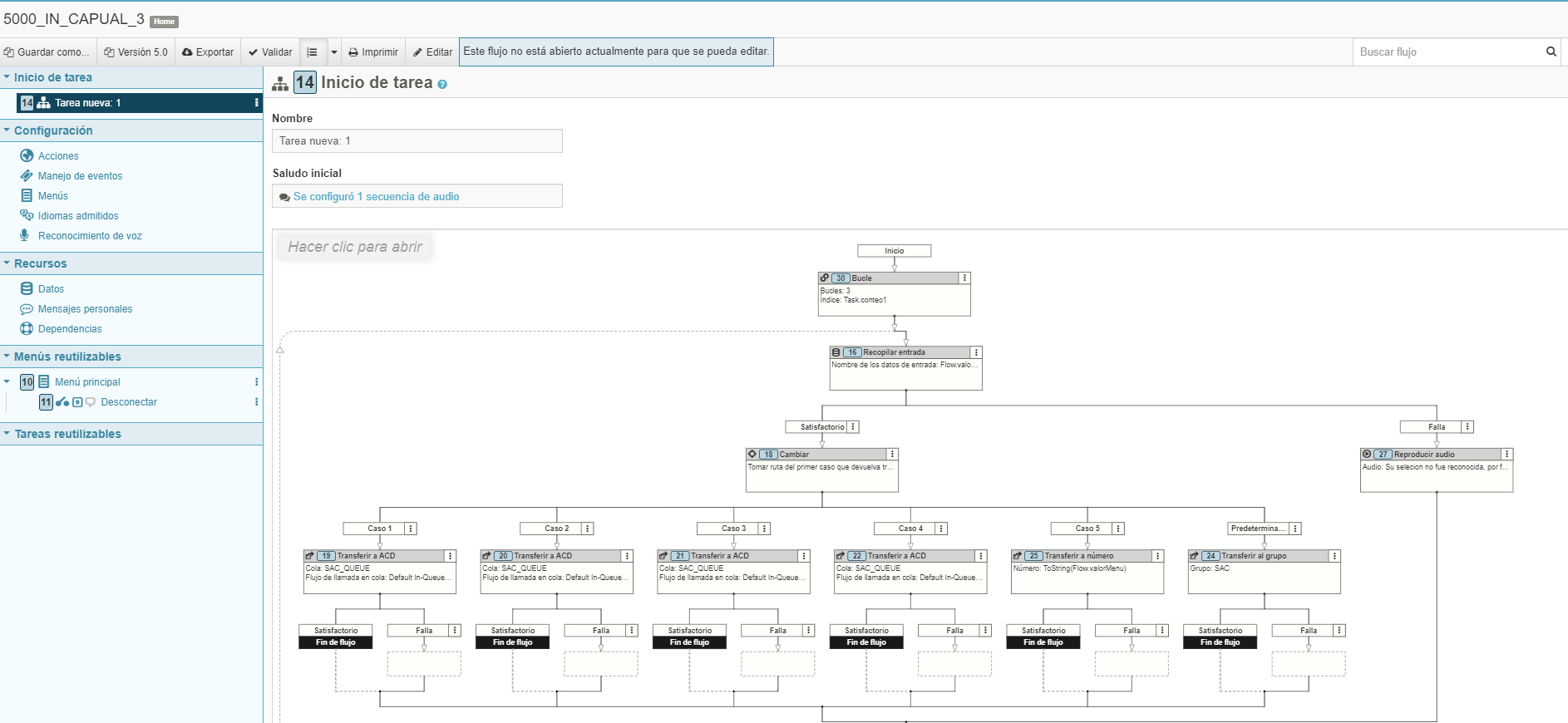Click the list view icon button
The image size is (1568, 723).
(313, 52)
